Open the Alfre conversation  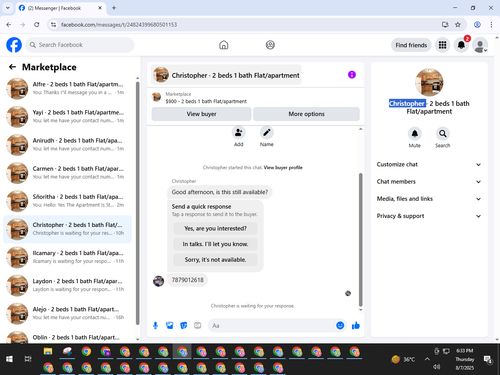68,88
